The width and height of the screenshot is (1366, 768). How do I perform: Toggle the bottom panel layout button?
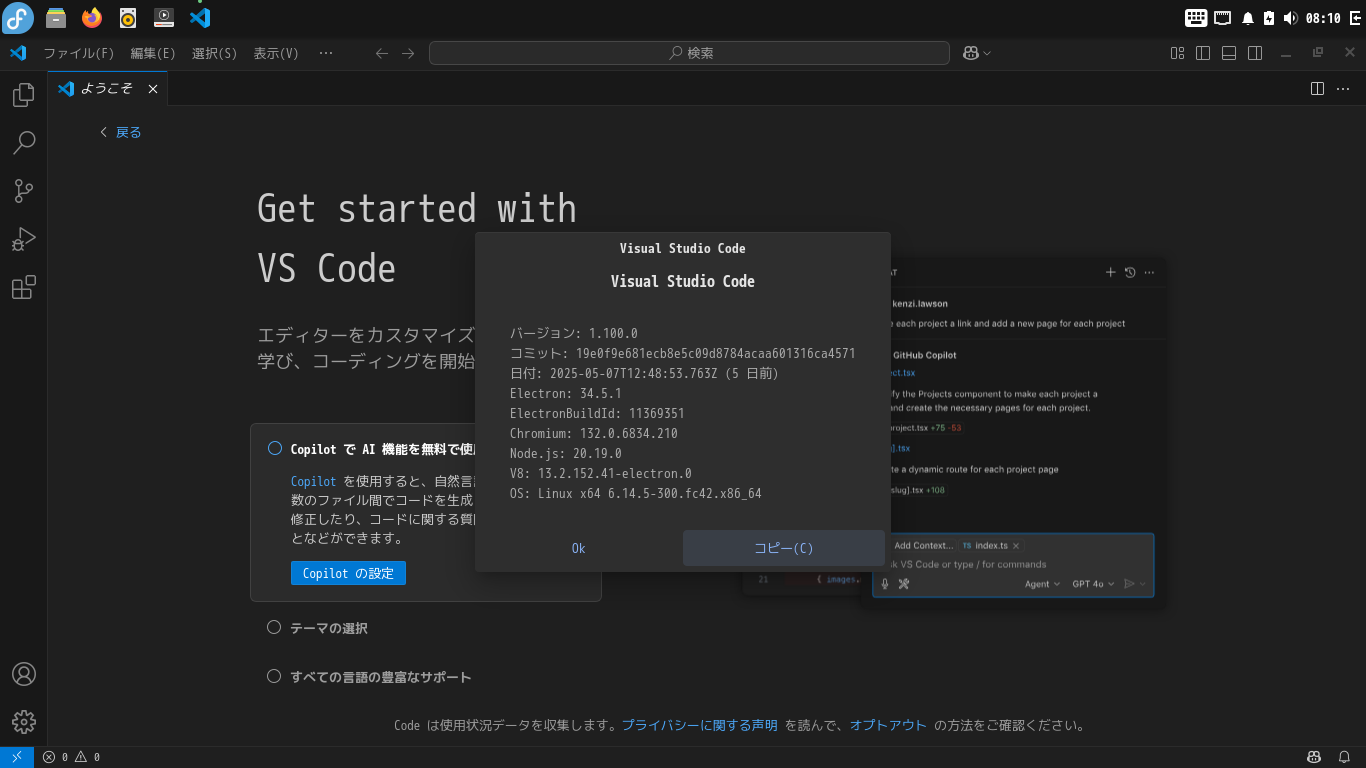[1229, 53]
